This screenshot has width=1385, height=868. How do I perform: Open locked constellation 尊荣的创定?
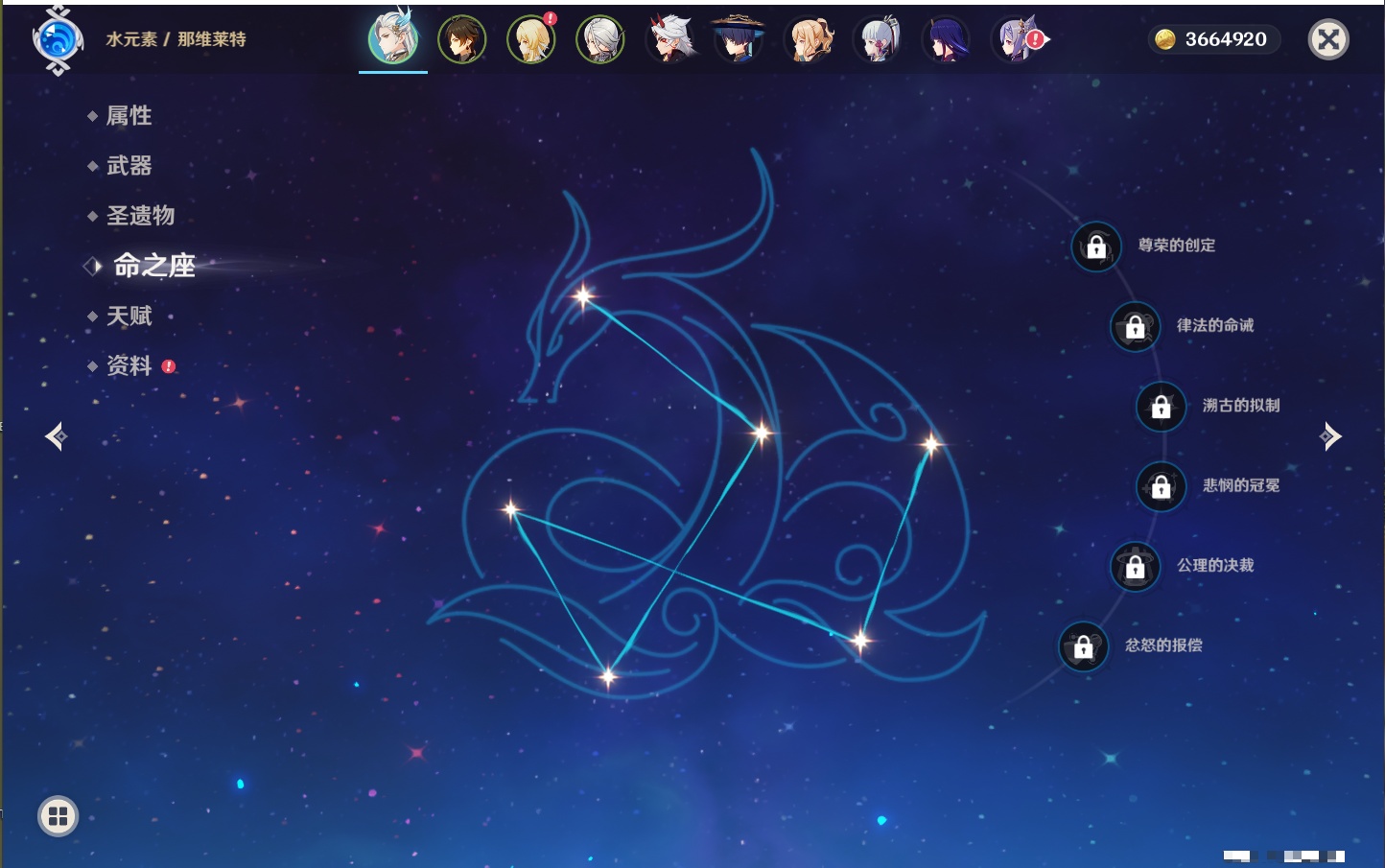pyautogui.click(x=1096, y=246)
